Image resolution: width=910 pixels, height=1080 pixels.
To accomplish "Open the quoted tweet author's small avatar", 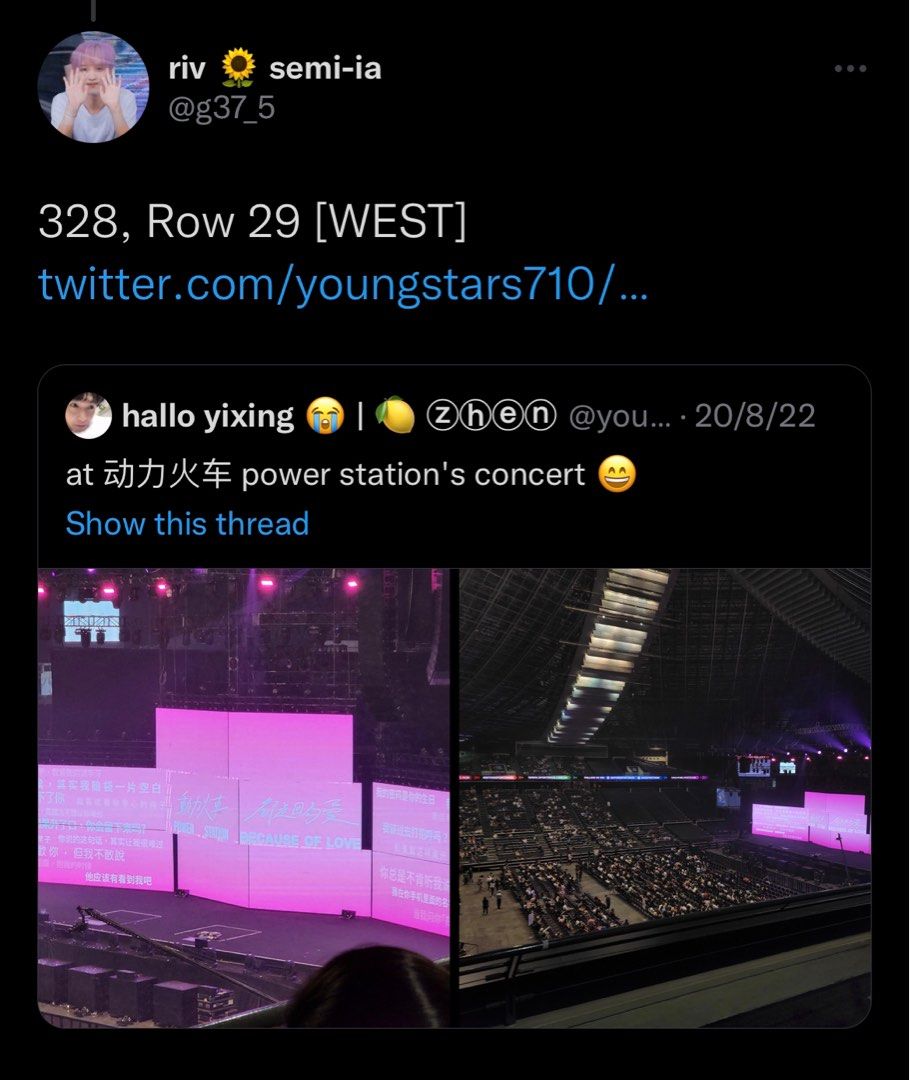I will (x=88, y=415).
